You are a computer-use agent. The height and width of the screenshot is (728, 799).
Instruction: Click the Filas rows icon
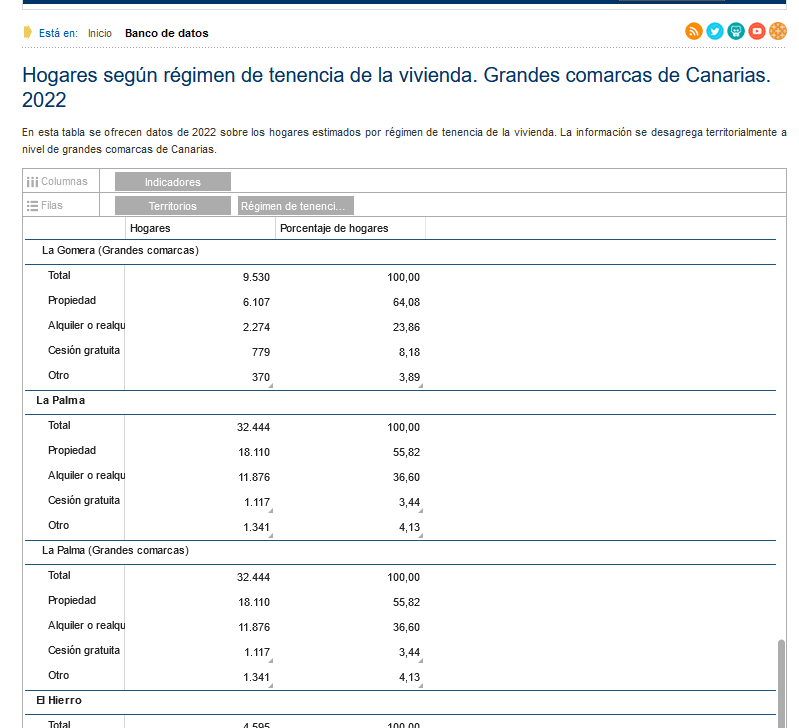(32, 206)
